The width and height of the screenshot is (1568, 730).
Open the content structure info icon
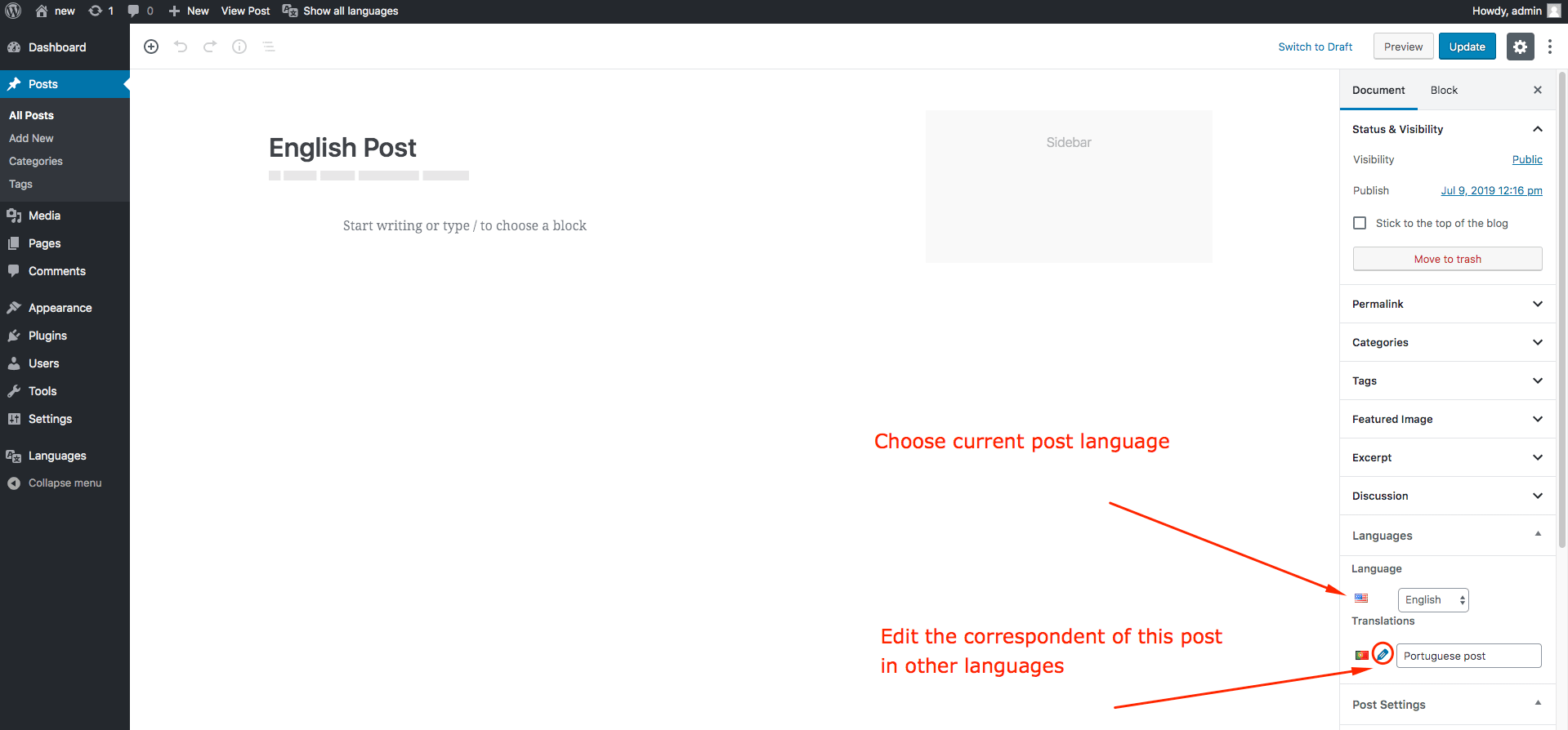pyautogui.click(x=239, y=47)
